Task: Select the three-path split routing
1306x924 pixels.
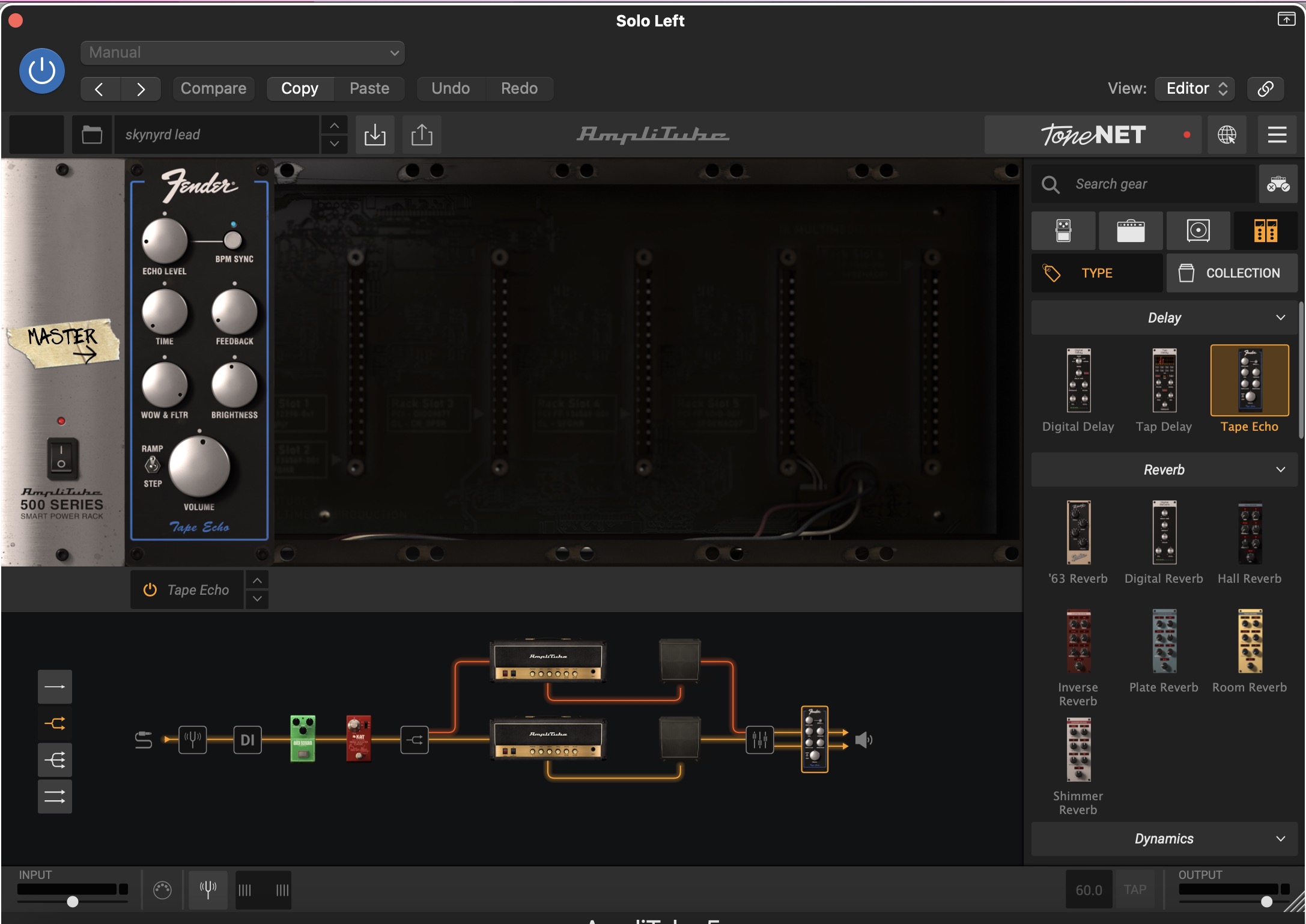Action: pyautogui.click(x=55, y=760)
